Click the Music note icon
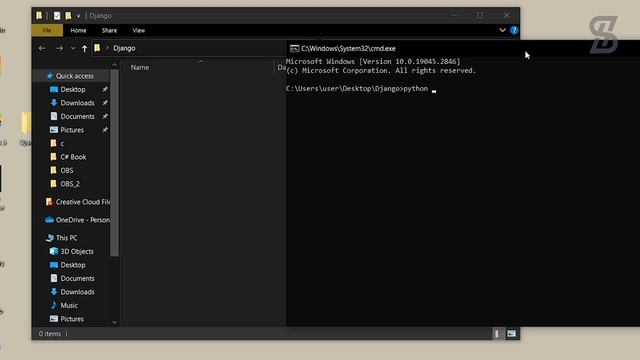640x360 pixels. coord(53,305)
